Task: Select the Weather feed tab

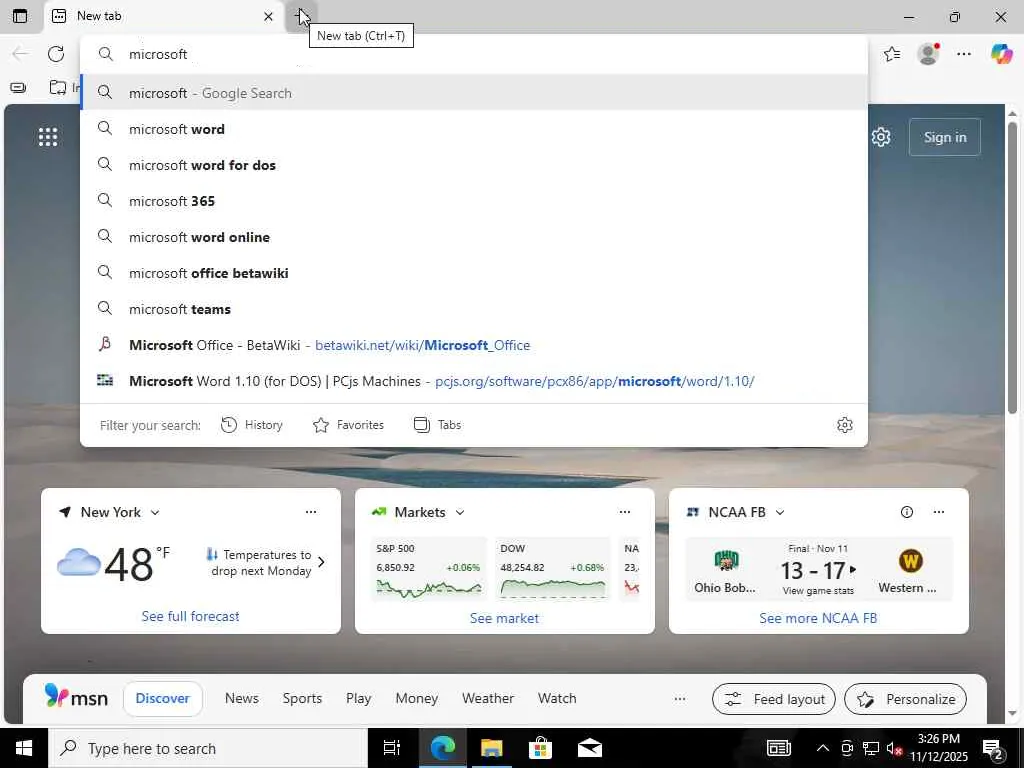Action: click(x=488, y=699)
